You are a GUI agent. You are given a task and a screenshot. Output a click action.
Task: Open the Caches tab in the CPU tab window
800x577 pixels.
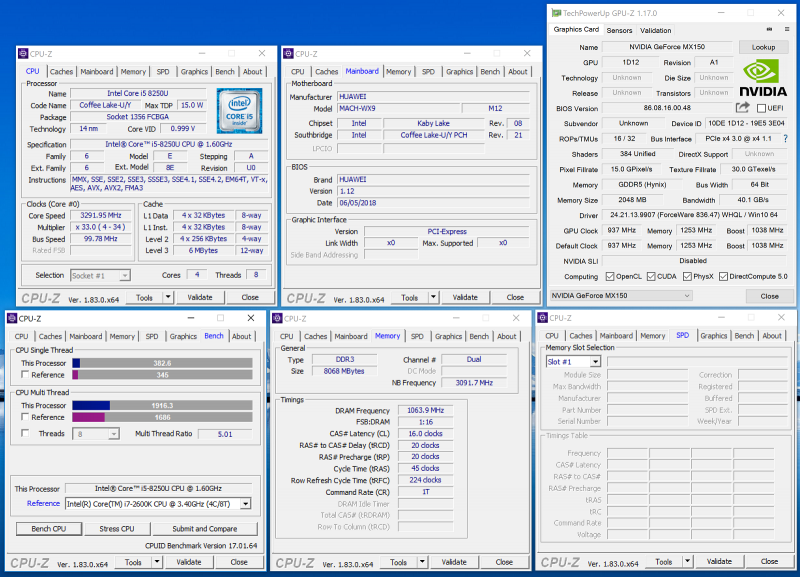pos(61,71)
